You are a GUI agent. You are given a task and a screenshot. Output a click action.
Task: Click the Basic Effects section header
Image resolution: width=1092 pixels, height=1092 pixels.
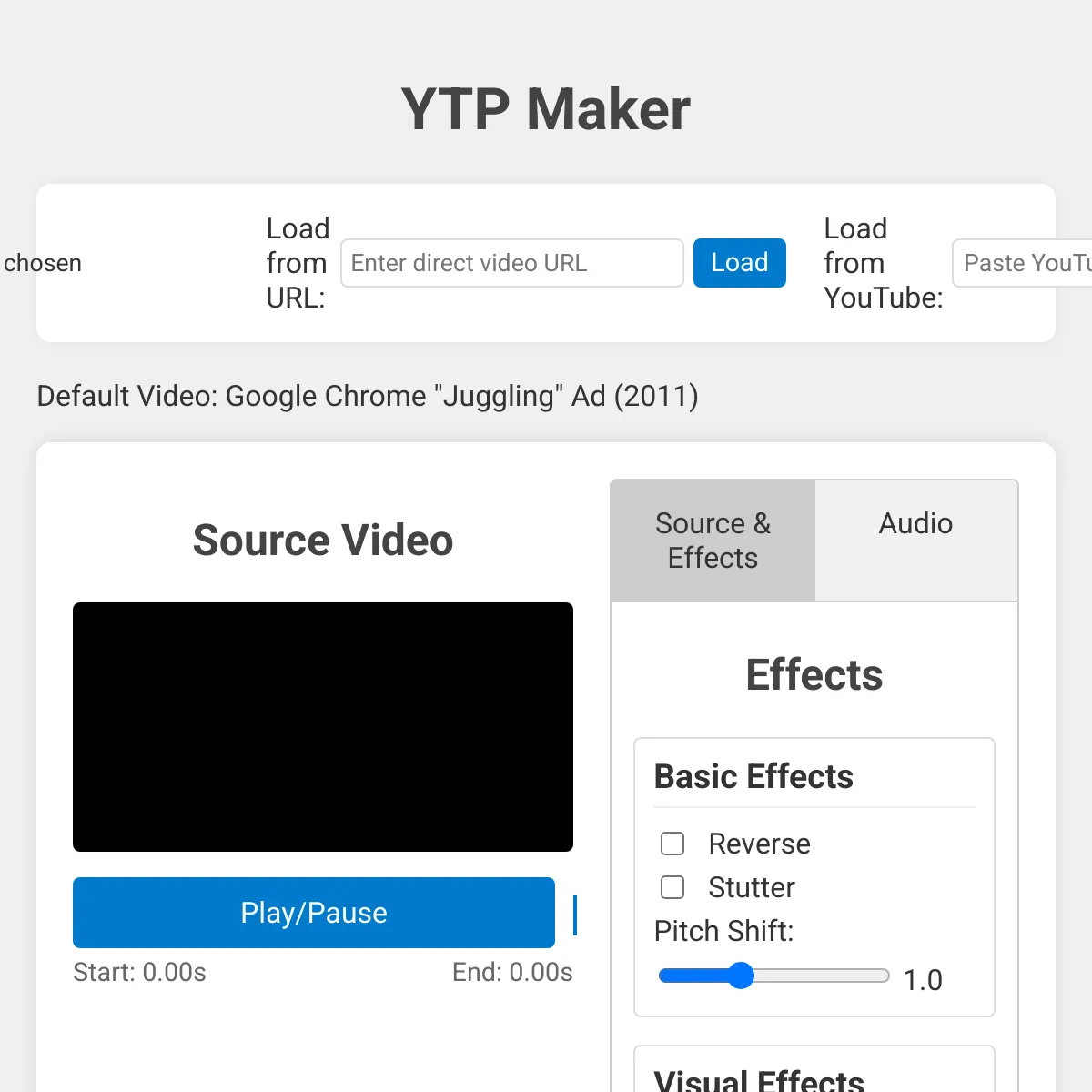[x=753, y=776]
